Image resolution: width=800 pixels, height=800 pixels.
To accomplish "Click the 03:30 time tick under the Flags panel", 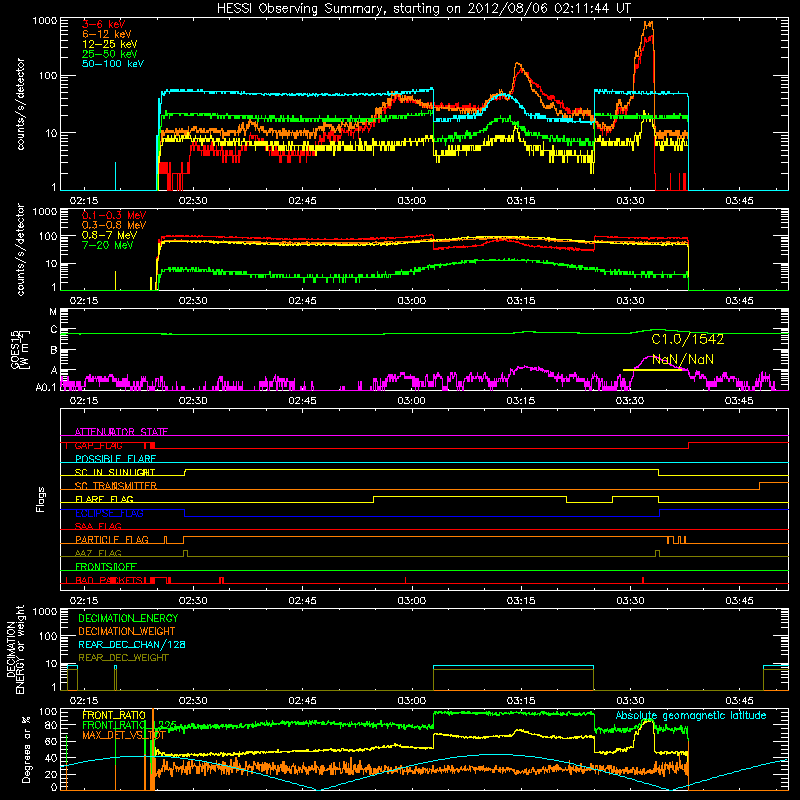I will coord(630,601).
